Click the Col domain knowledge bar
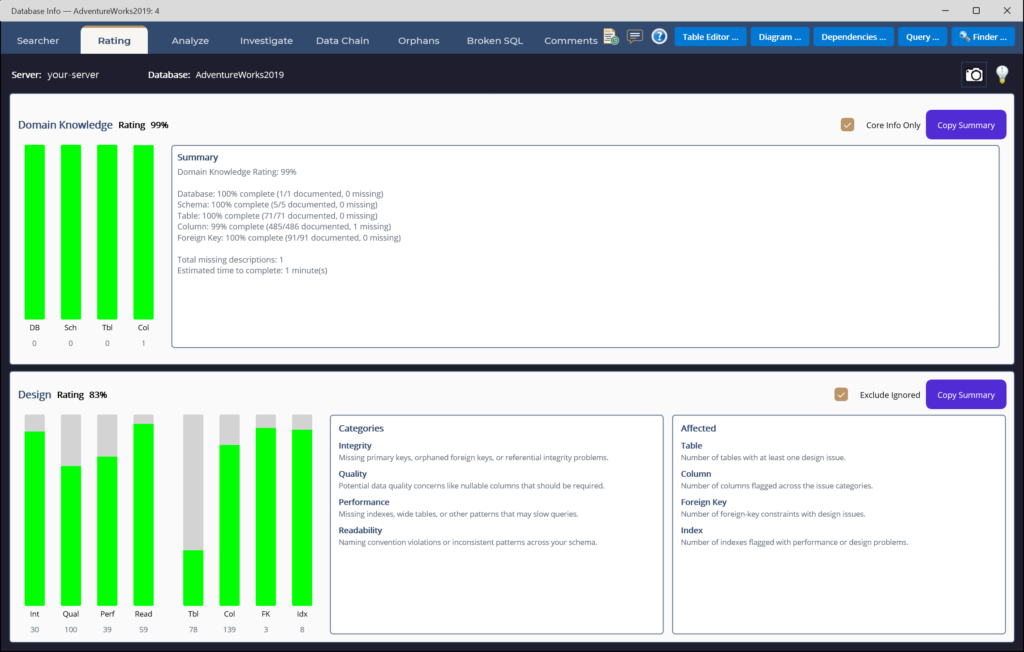The height and width of the screenshot is (652, 1024). (143, 232)
